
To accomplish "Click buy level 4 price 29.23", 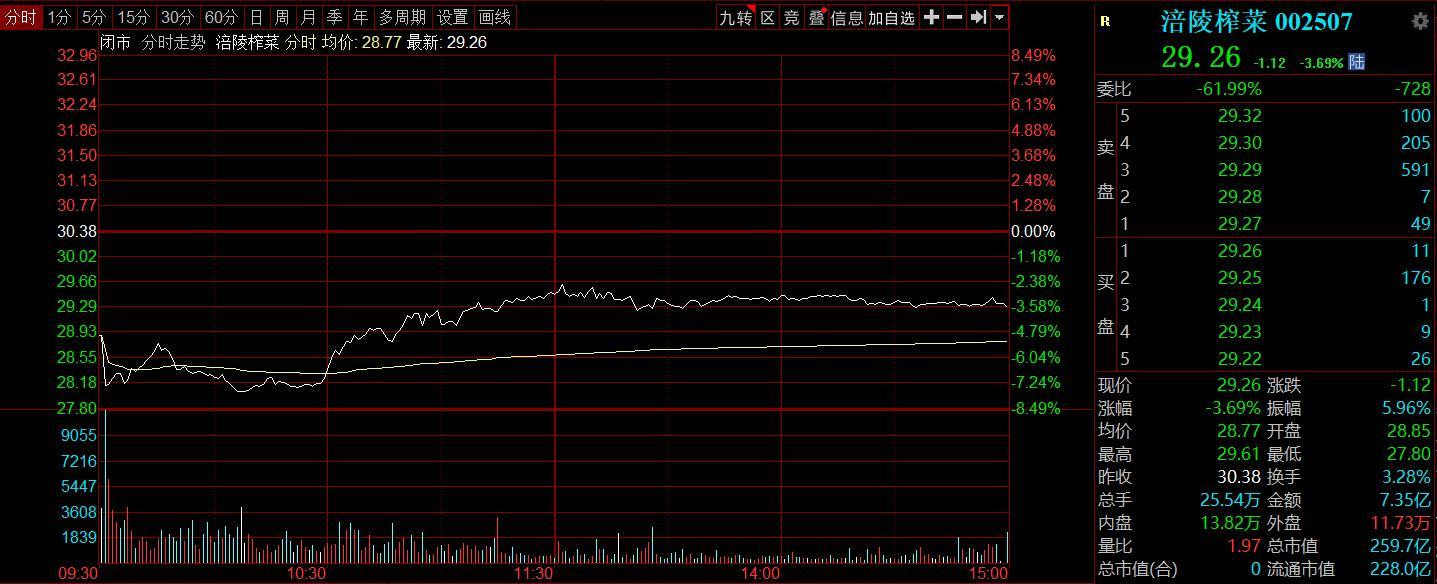I will [x=1240, y=332].
